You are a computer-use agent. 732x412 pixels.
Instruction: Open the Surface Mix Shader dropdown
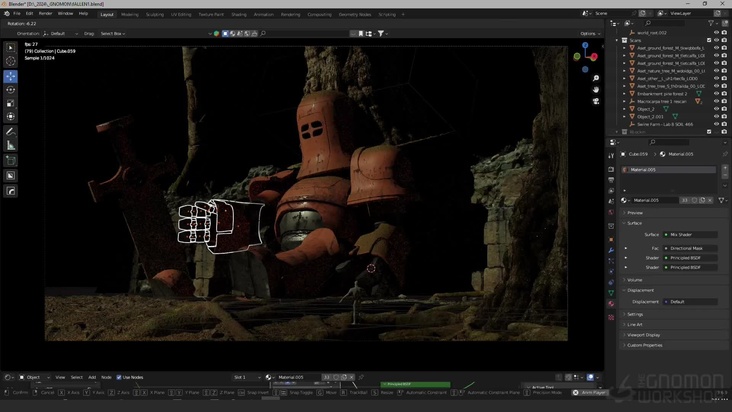coord(690,235)
